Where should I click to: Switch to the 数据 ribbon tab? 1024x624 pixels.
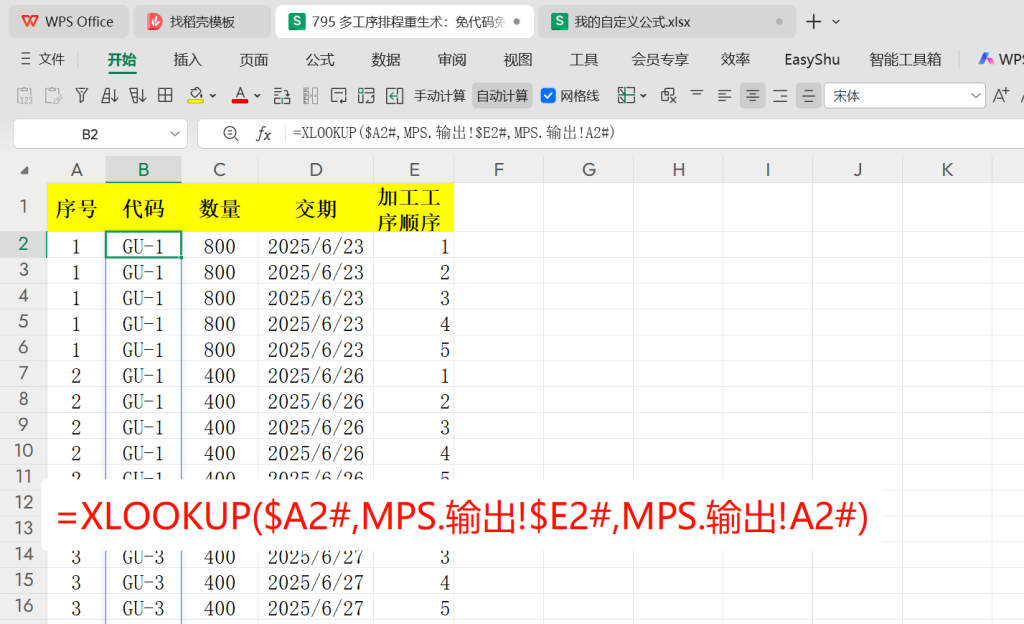pos(386,59)
